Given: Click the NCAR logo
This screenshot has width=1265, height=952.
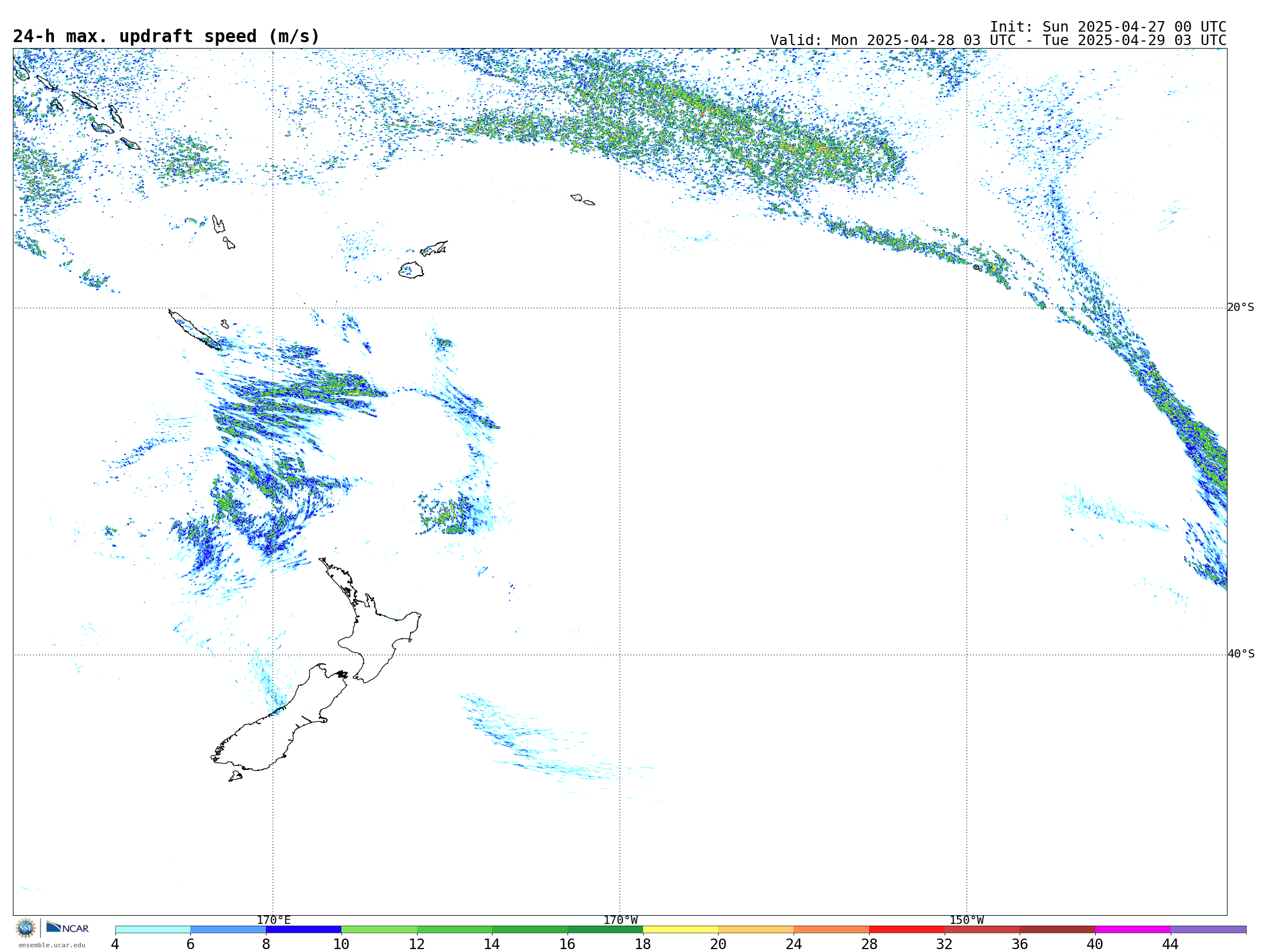Looking at the screenshot, I should pos(67,927).
